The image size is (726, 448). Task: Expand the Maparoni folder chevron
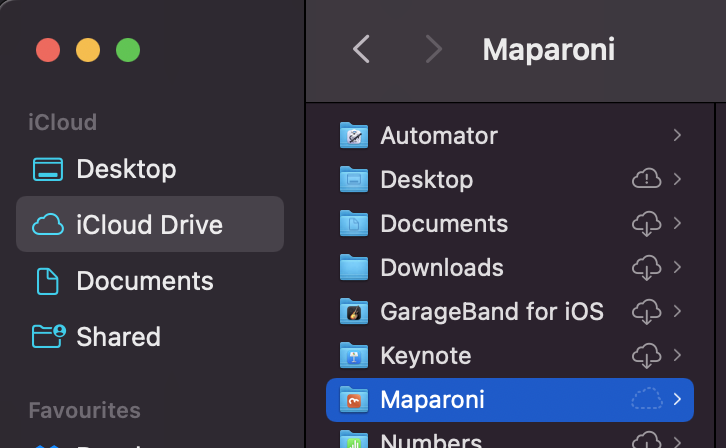coord(677,399)
